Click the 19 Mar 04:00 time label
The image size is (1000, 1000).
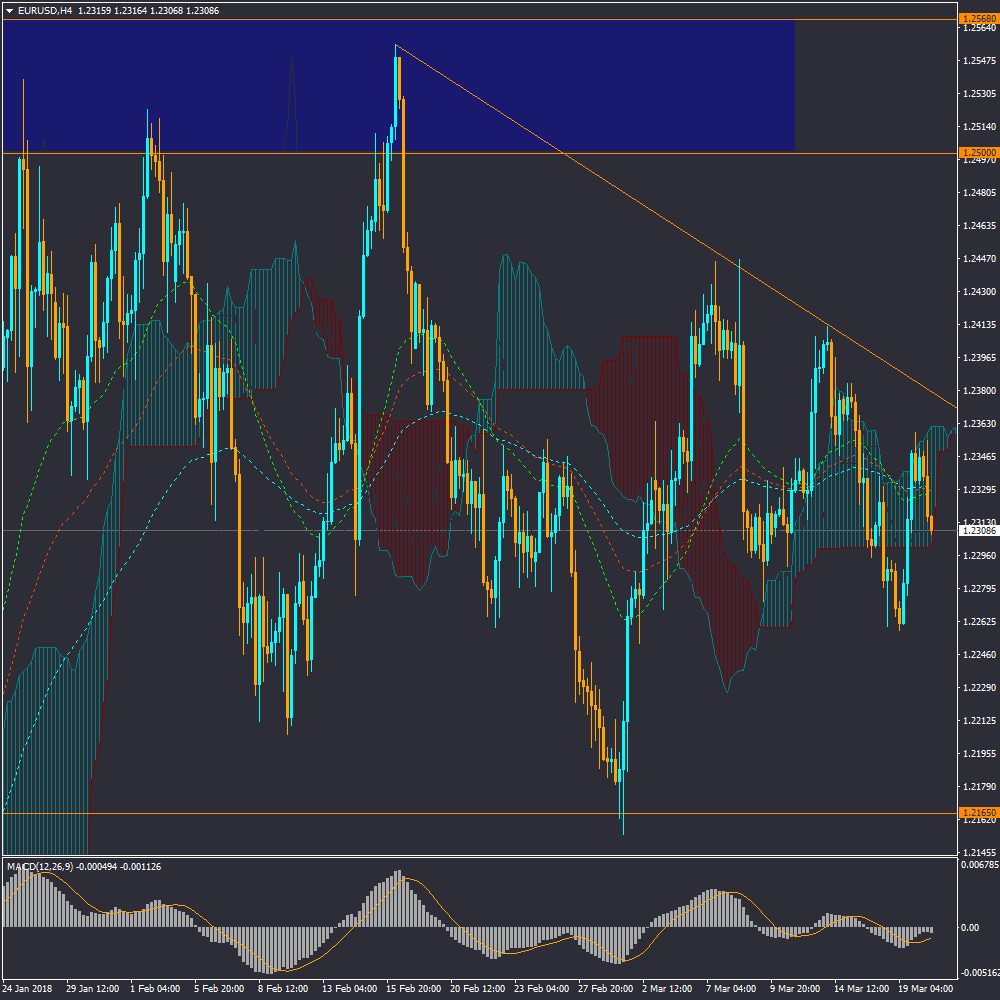click(925, 988)
